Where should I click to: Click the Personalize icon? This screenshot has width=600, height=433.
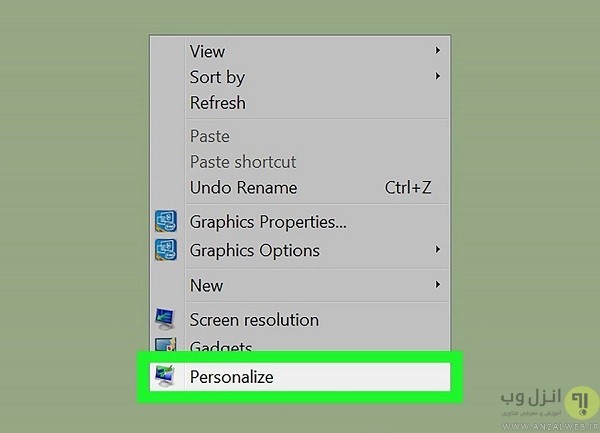tap(165, 377)
